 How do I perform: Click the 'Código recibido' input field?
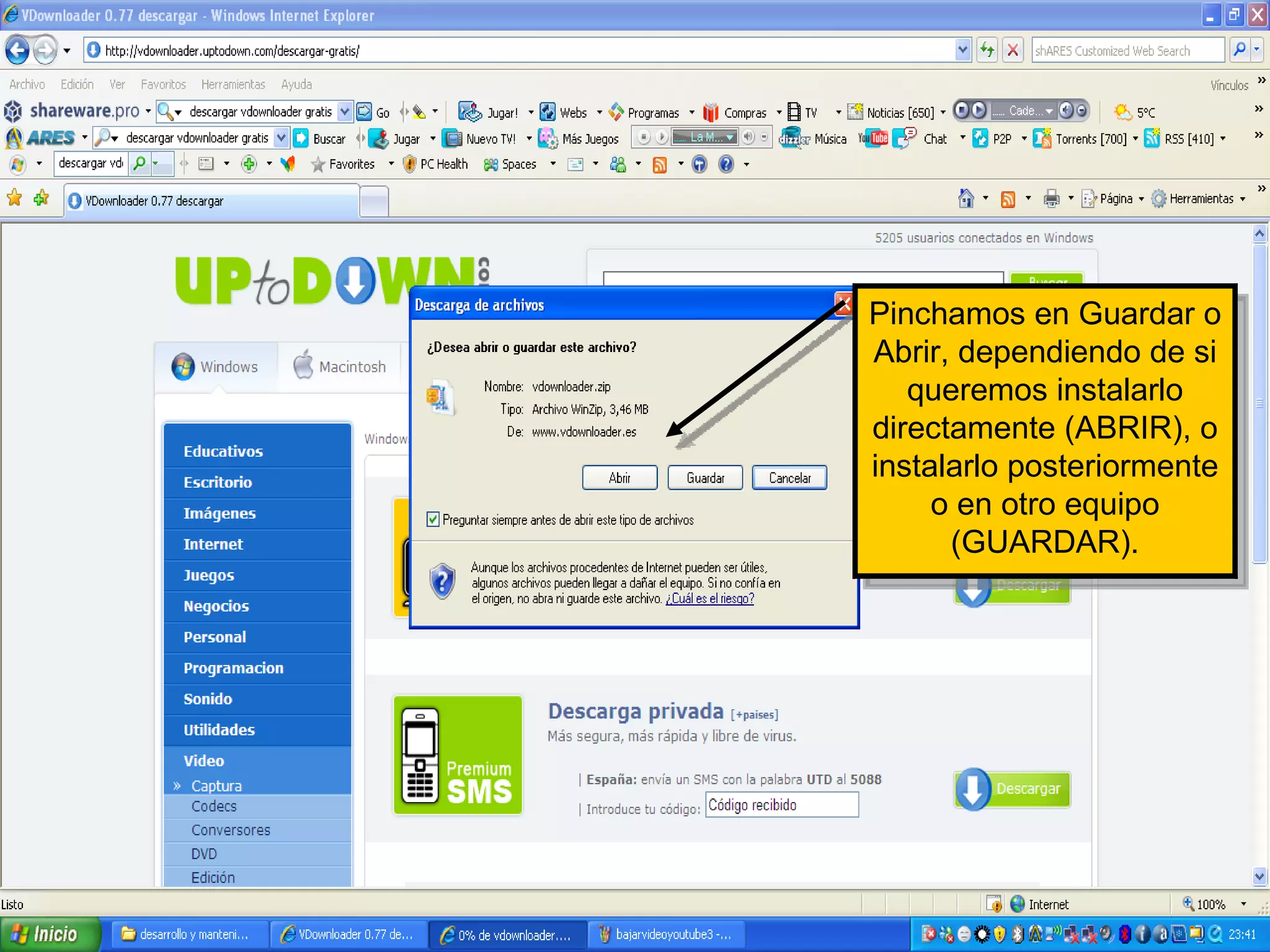(x=782, y=804)
